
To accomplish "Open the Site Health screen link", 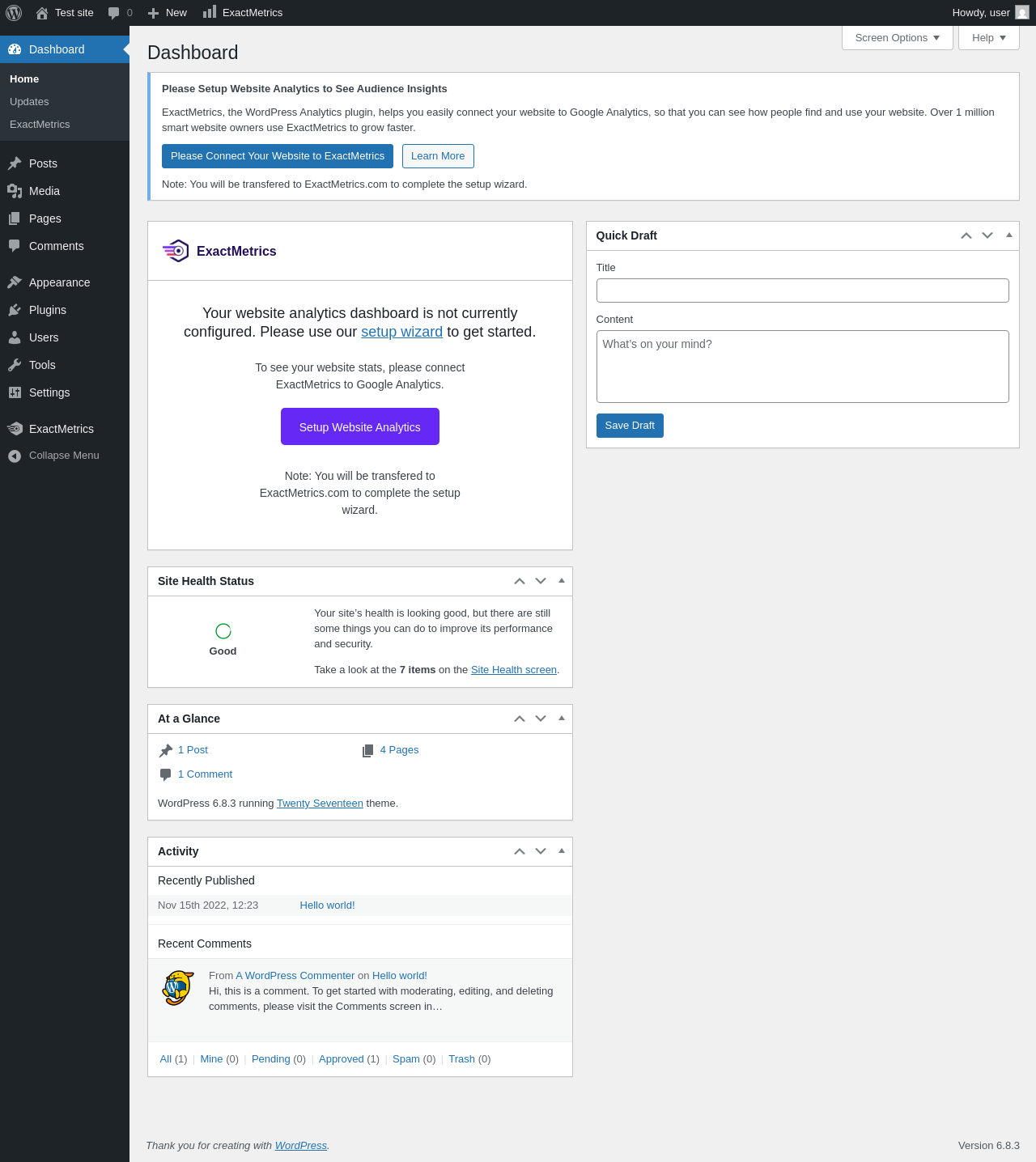I will 513,670.
